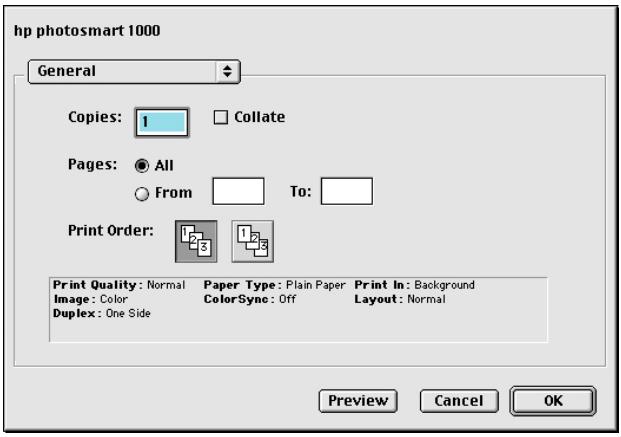Click the 'ColorSync: Off' summary text
Image resolution: width=621 pixels, height=437 pixels.
(x=250, y=299)
